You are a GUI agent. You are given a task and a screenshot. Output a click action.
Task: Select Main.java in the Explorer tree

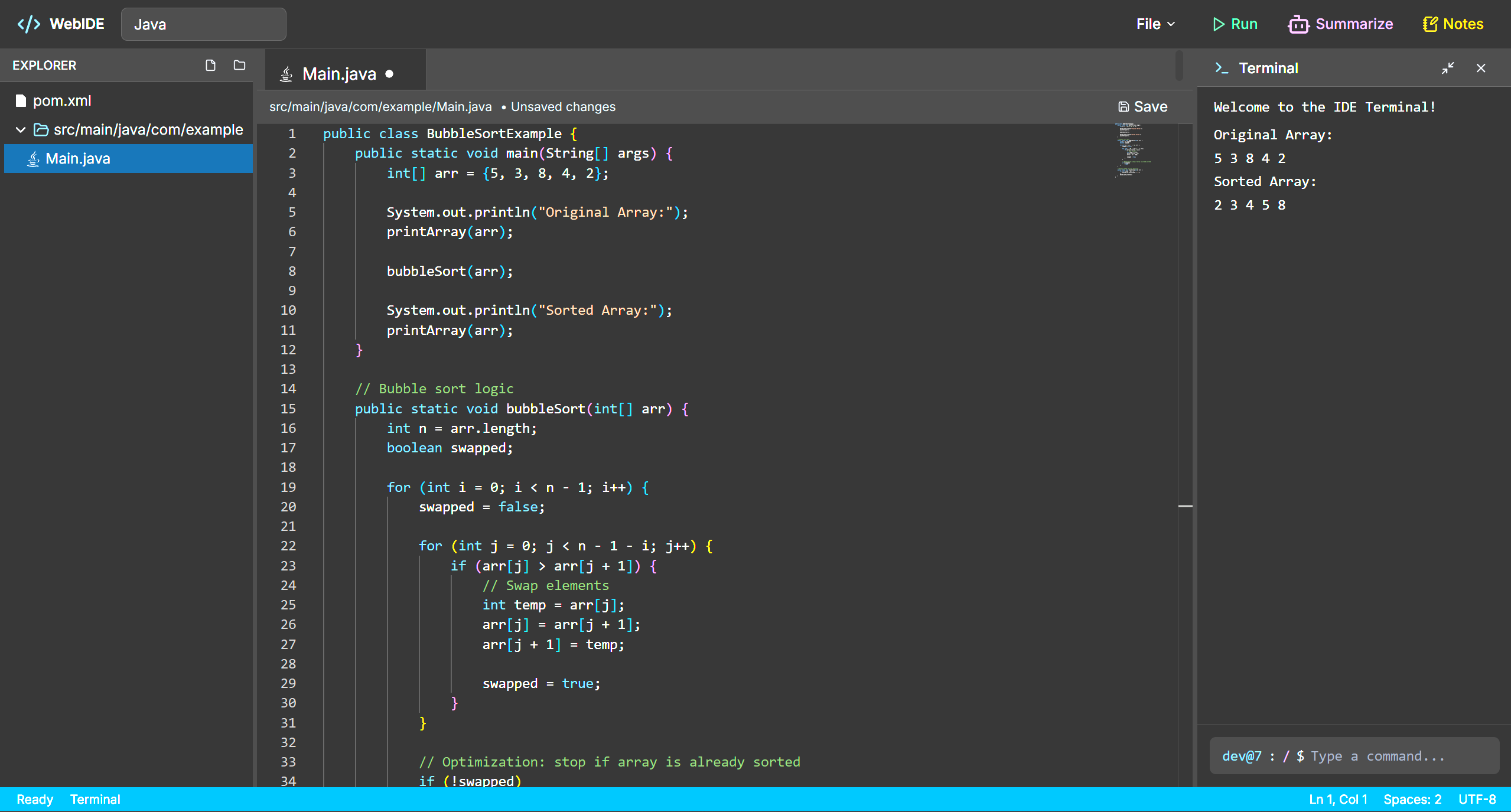(77, 159)
